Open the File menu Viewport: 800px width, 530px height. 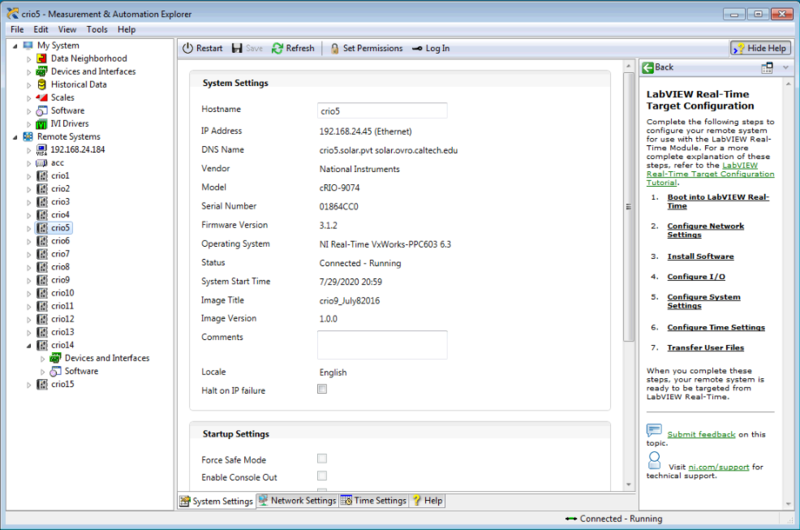point(17,30)
